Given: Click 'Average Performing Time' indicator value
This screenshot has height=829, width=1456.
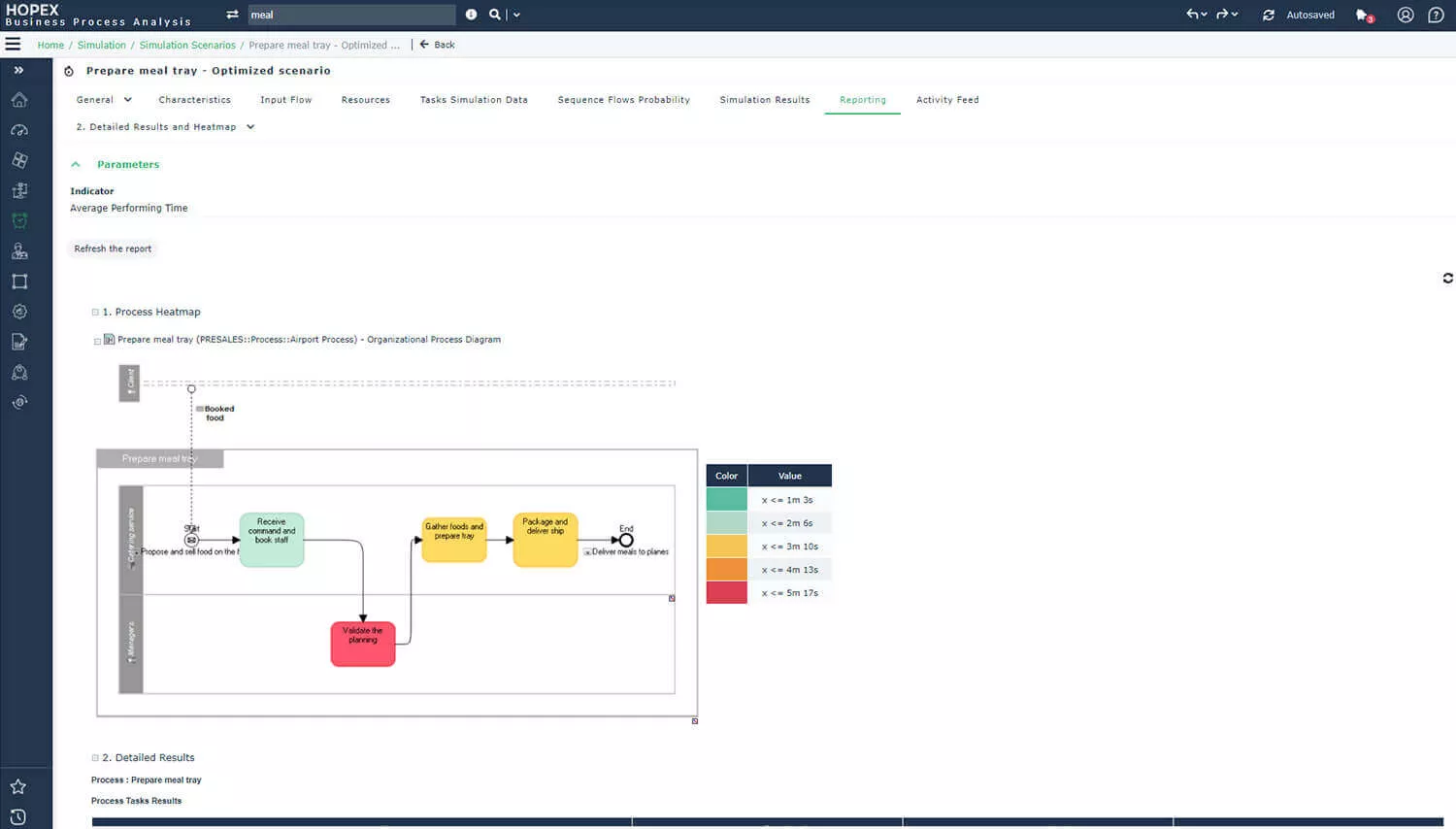Looking at the screenshot, I should pos(129,208).
